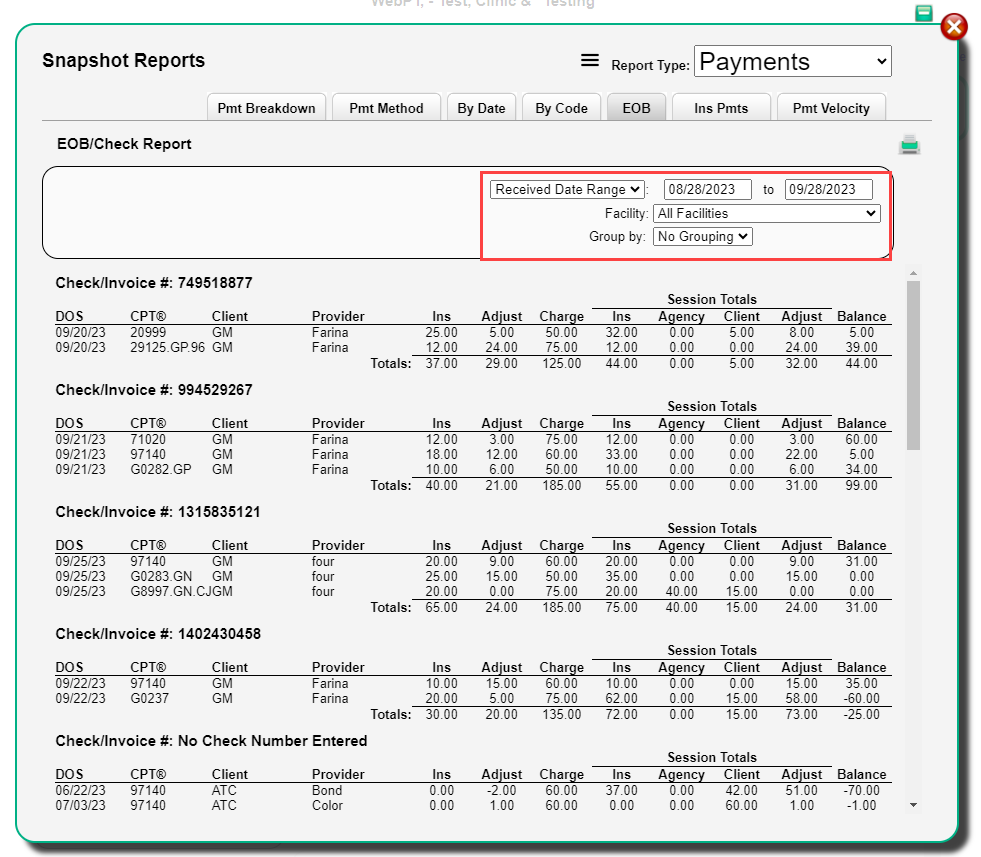The width and height of the screenshot is (981, 857).
Task: Click the vertical scrollbar thumb
Action: coord(913,365)
